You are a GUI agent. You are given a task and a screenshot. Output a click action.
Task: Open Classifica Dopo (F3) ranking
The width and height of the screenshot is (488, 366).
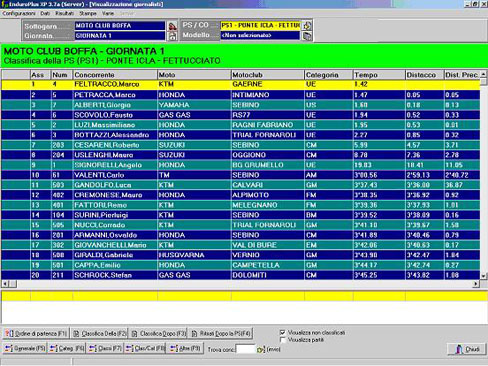[x=159, y=333]
